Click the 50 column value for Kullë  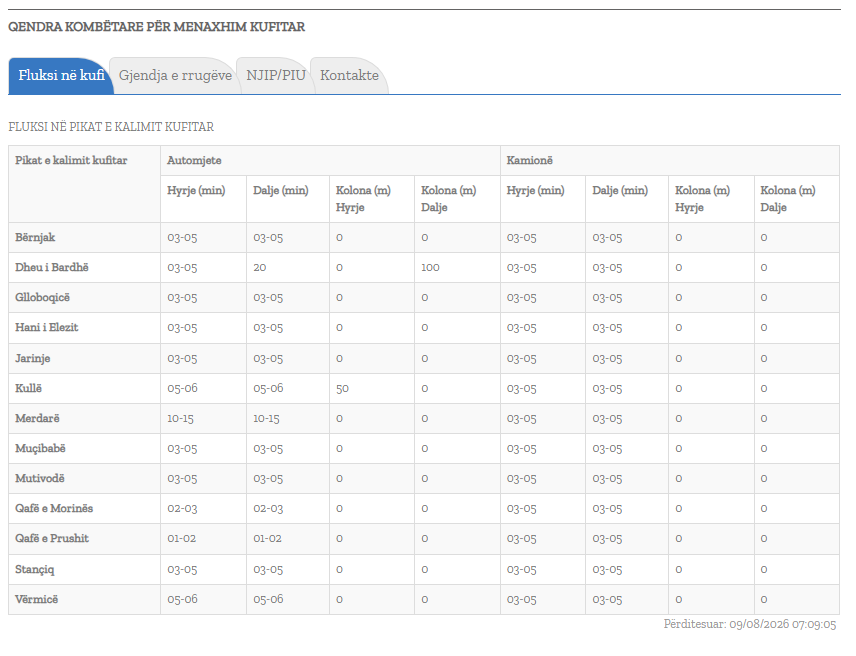[x=342, y=389]
